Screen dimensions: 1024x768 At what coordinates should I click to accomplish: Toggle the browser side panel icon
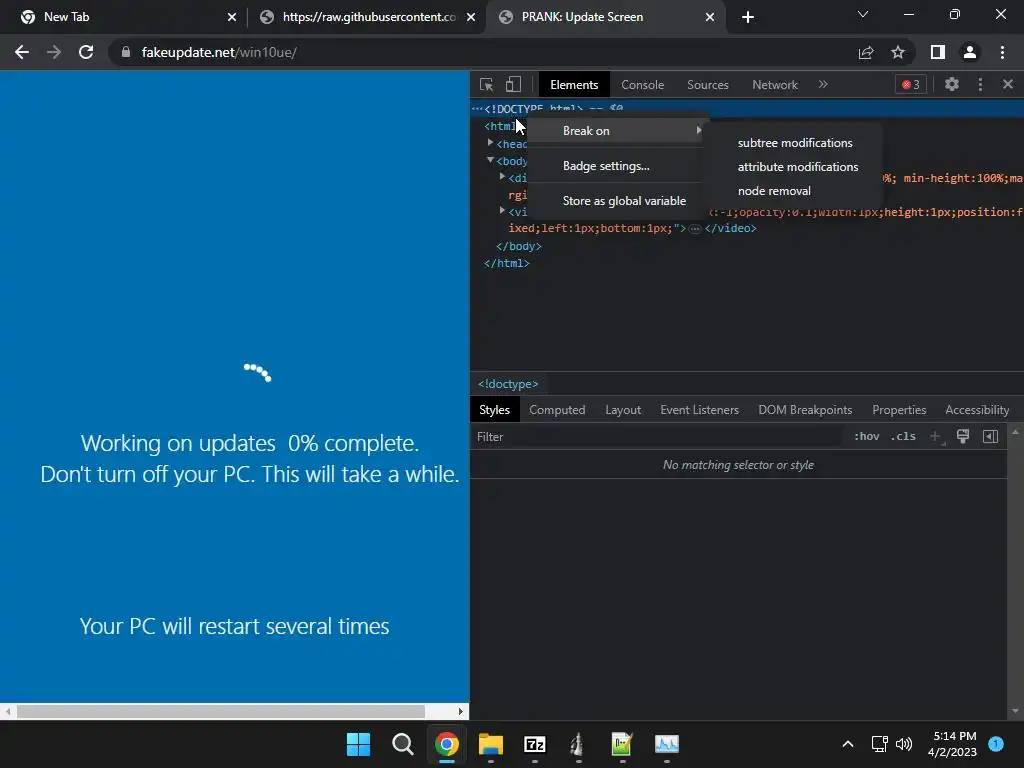coord(937,52)
